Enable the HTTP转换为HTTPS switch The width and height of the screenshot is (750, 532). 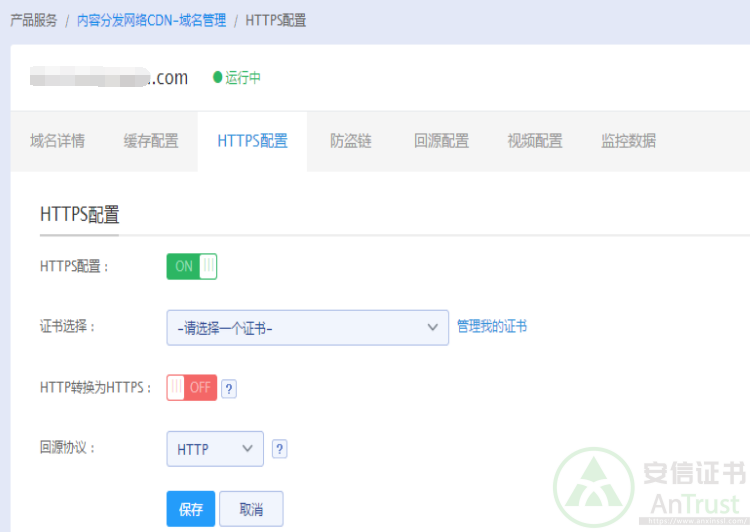[191, 387]
